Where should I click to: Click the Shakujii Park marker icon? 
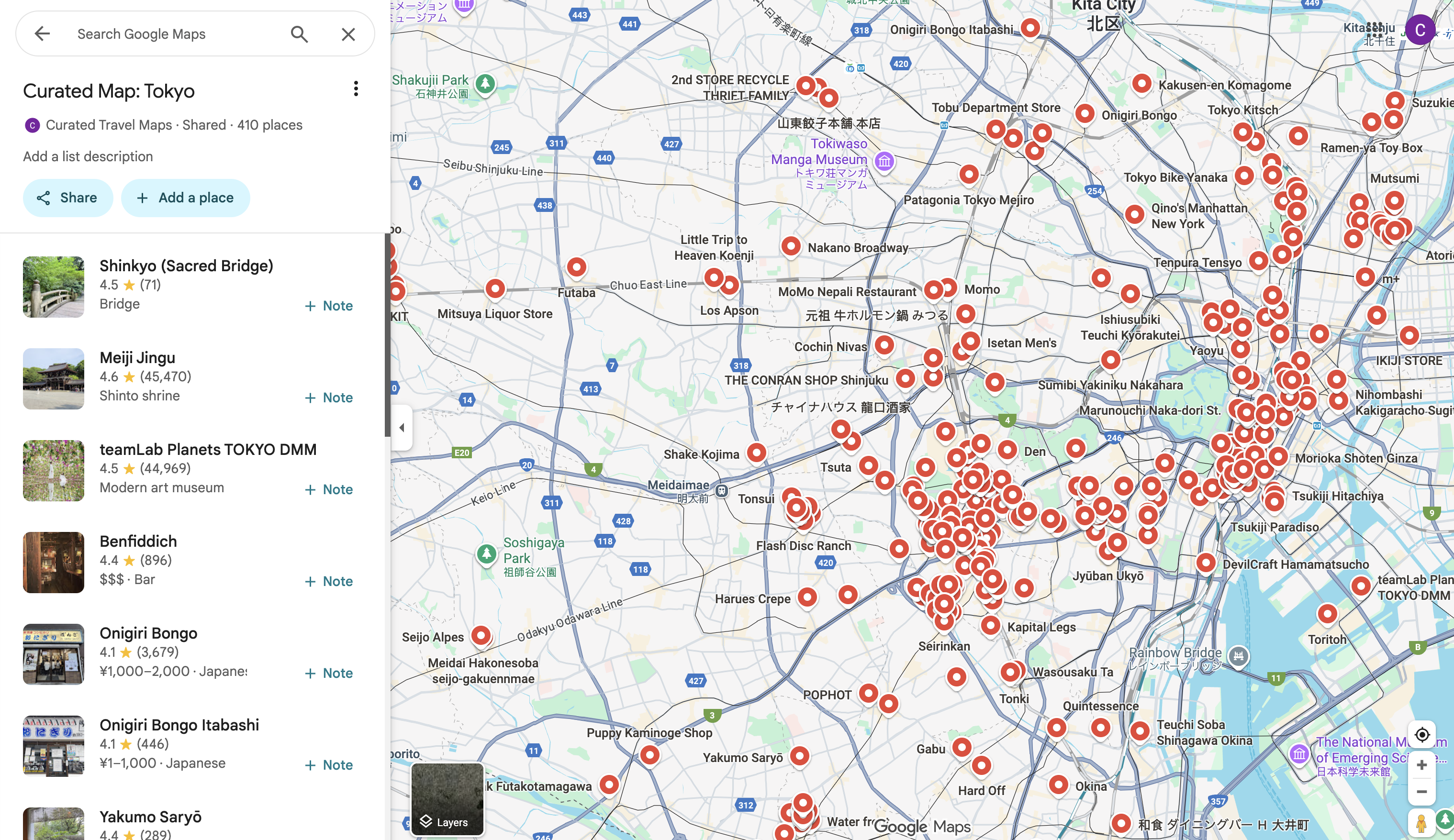485,84
